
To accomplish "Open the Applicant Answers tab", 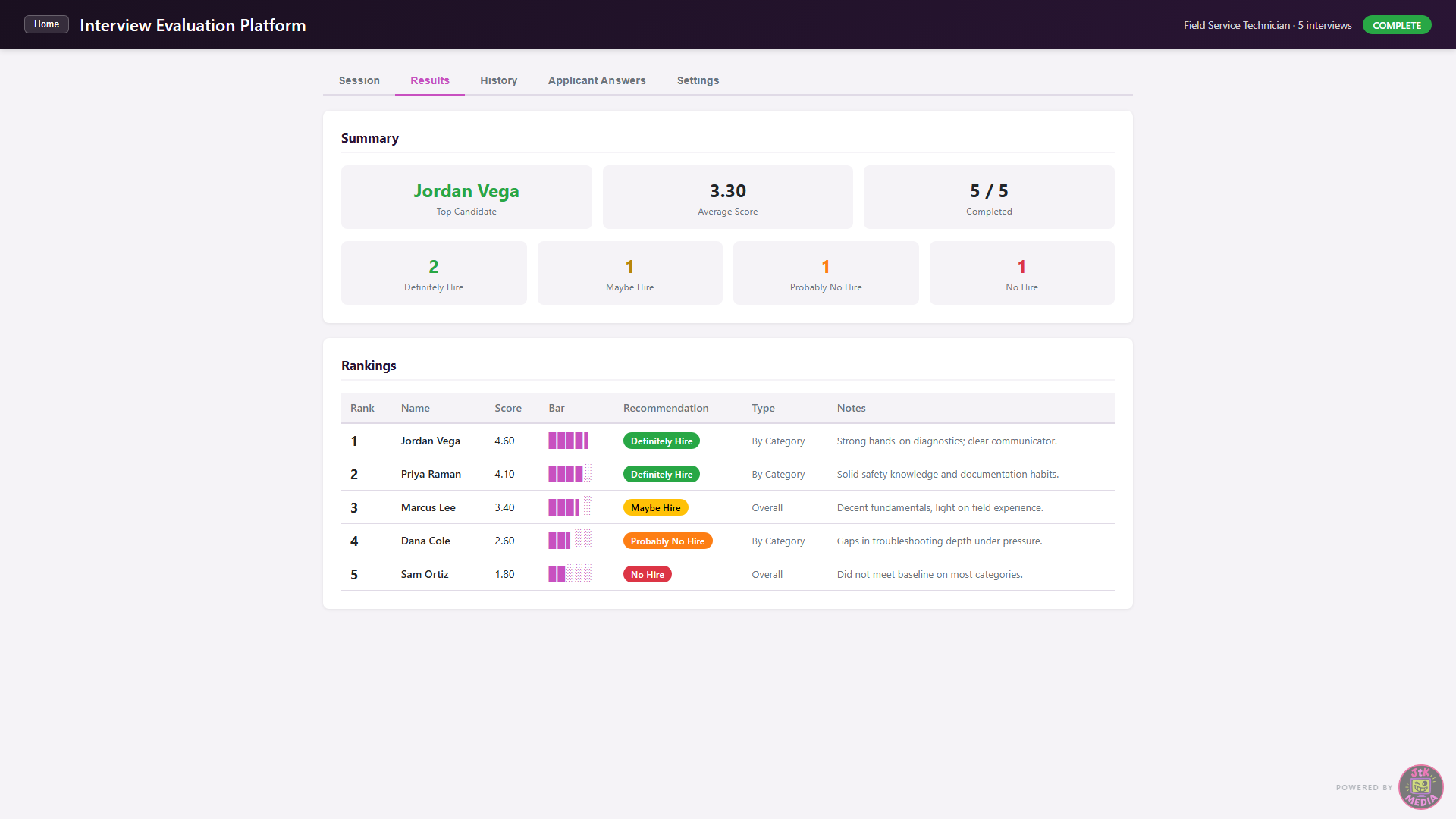I will point(597,80).
